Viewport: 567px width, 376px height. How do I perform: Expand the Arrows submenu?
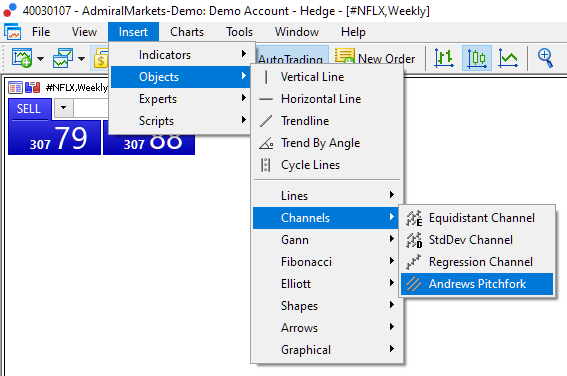(x=327, y=328)
